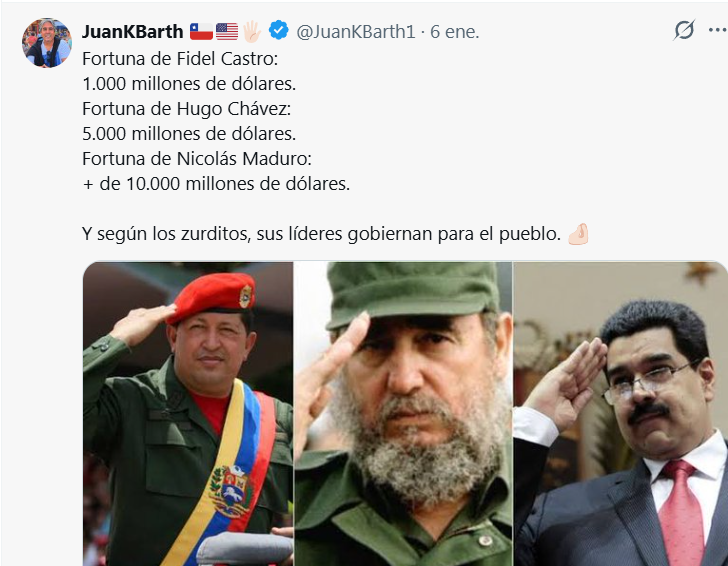Click the raised hand emoji
Screen dimensions: 728x566
(x=252, y=32)
